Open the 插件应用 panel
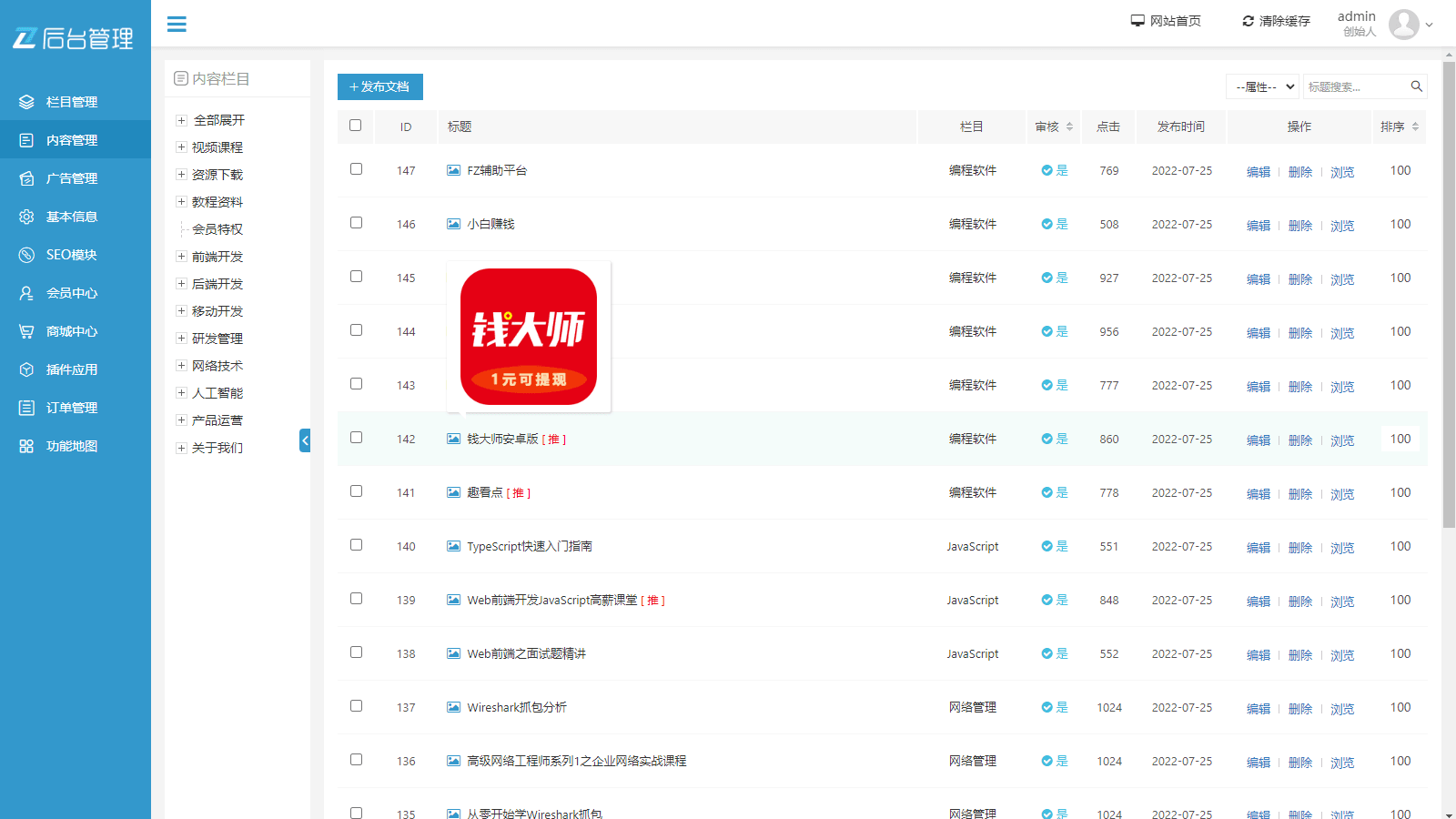This screenshot has height=819, width=1456. point(70,369)
